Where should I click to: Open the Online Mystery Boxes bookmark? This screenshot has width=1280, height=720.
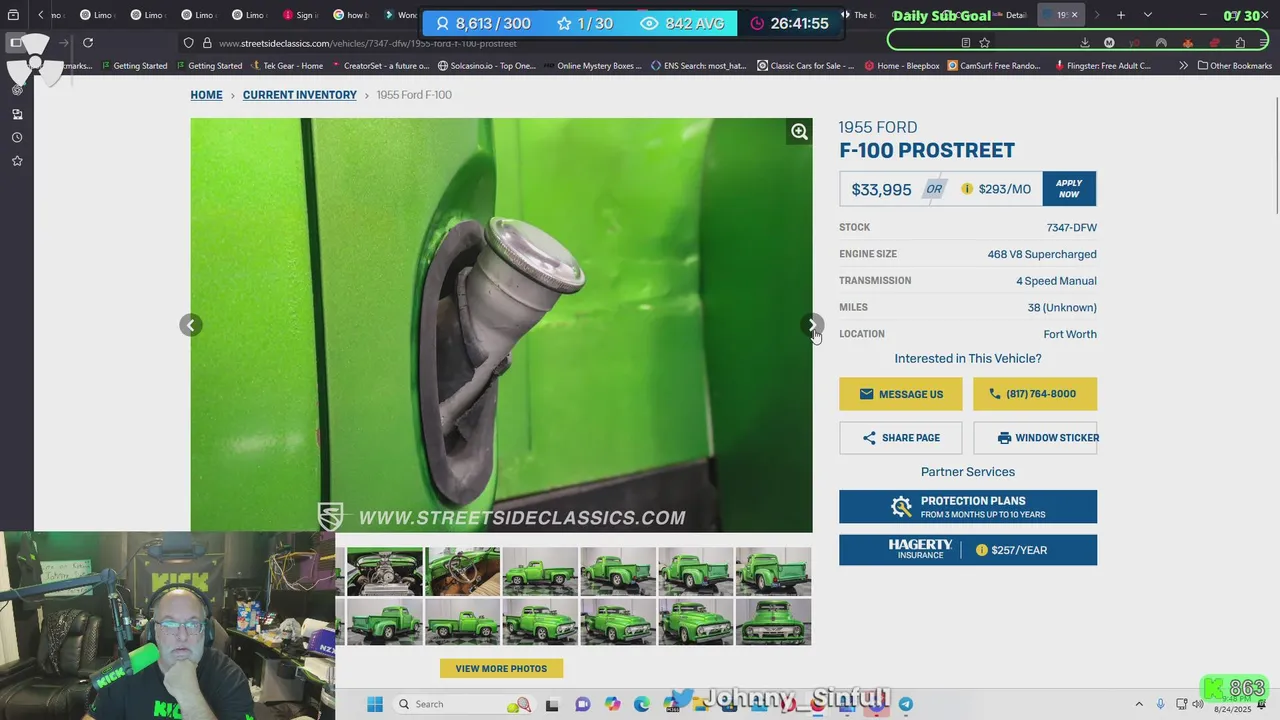click(593, 66)
